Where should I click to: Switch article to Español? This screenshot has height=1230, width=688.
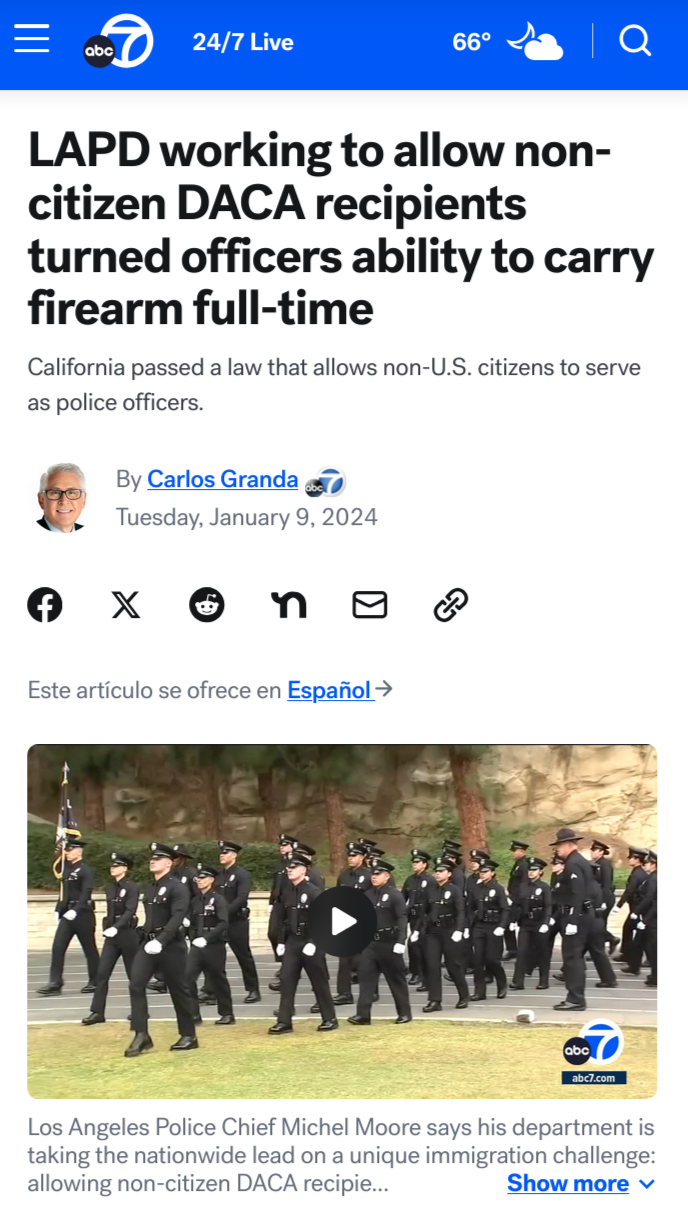point(330,690)
